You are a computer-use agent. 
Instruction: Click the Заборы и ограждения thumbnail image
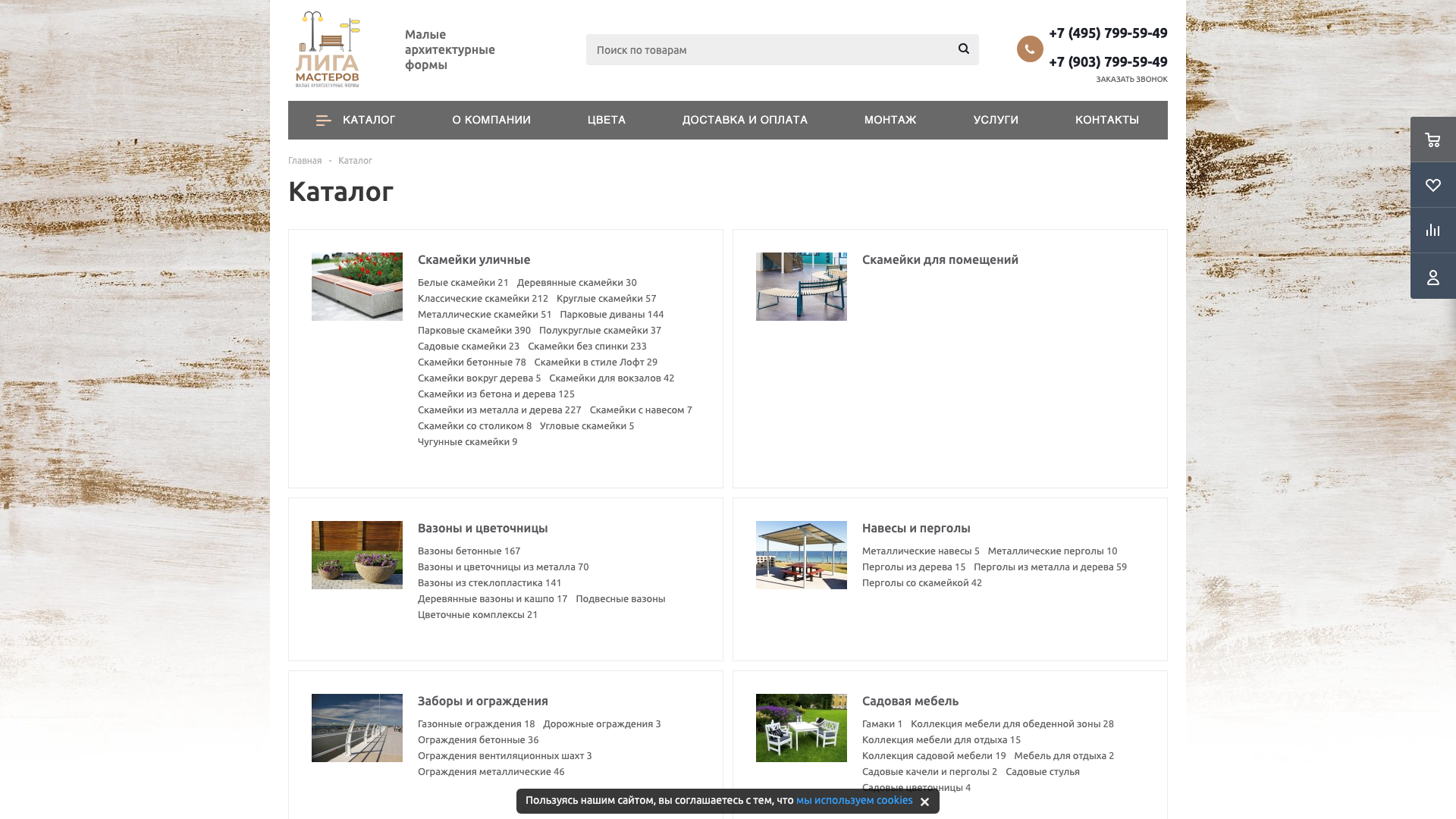pyautogui.click(x=357, y=728)
